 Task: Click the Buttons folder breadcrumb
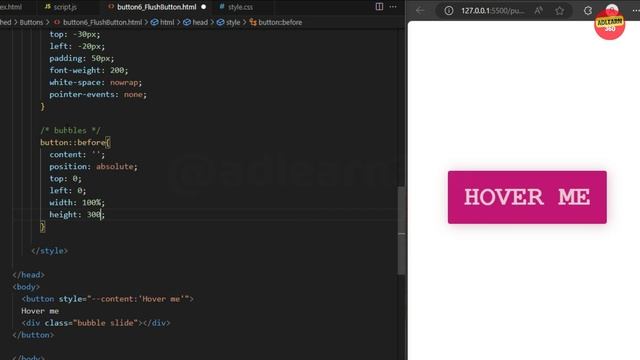click(31, 22)
